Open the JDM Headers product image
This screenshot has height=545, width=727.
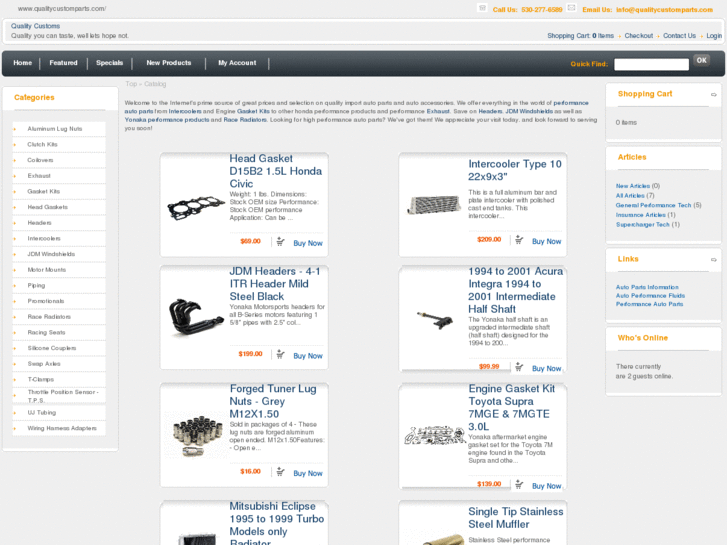click(x=196, y=316)
